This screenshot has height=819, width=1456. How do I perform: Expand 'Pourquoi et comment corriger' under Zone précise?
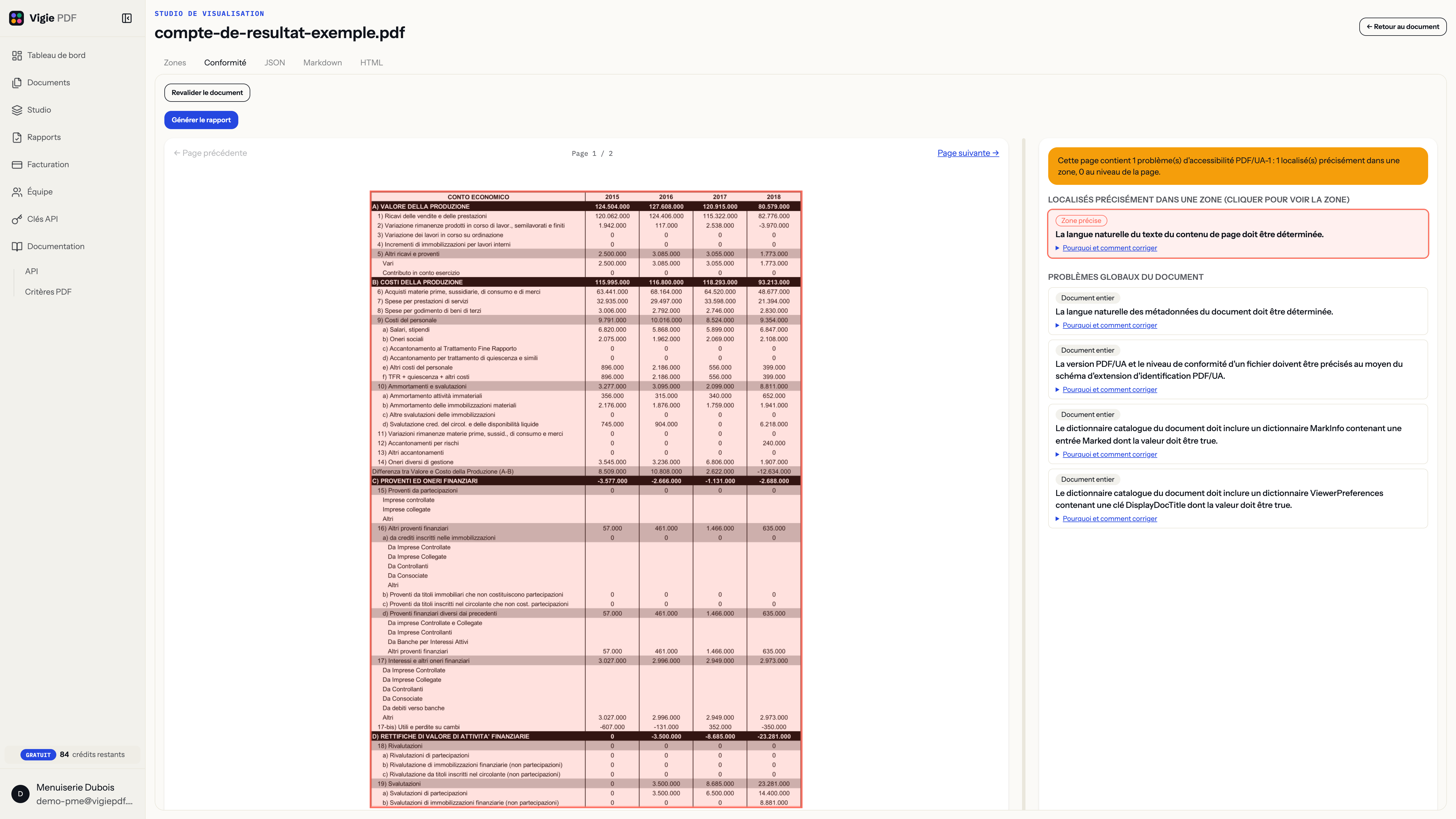1109,248
